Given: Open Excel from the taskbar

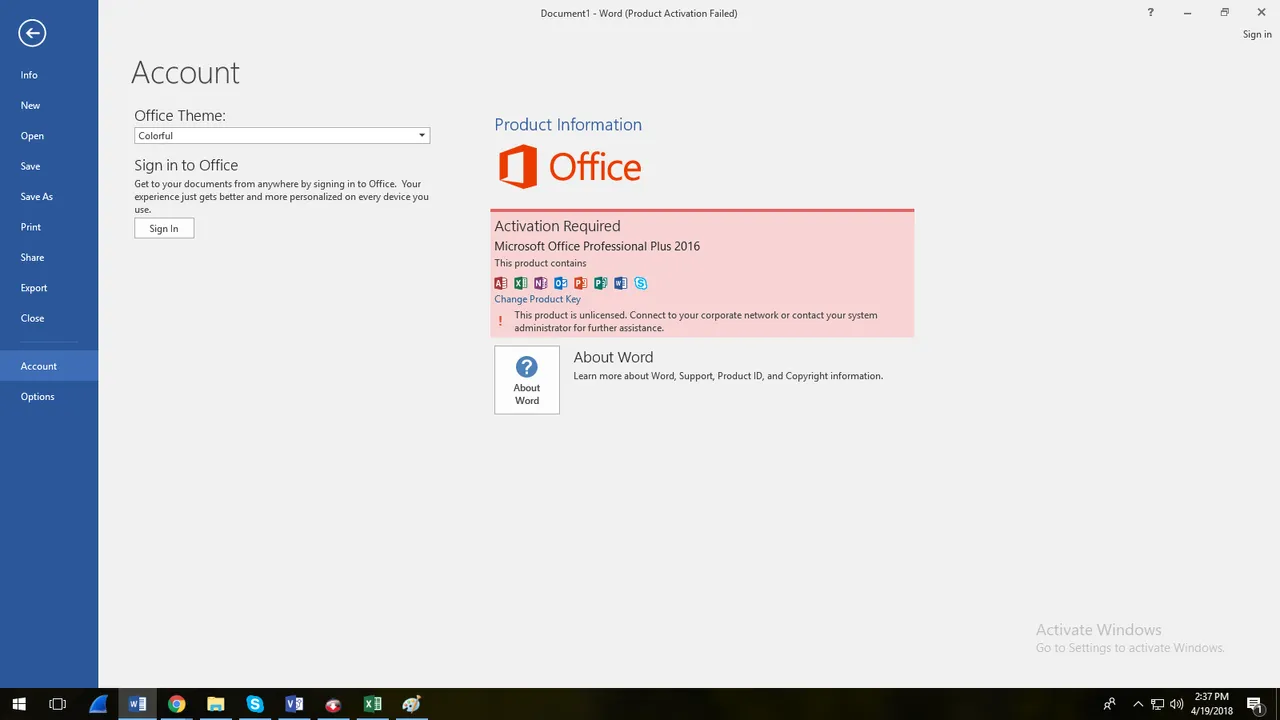Looking at the screenshot, I should (x=372, y=704).
